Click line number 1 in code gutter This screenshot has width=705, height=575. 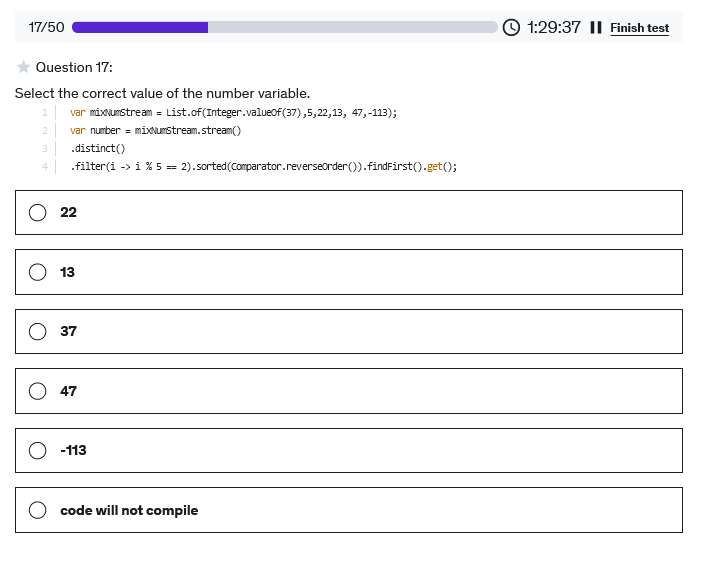(x=44, y=113)
